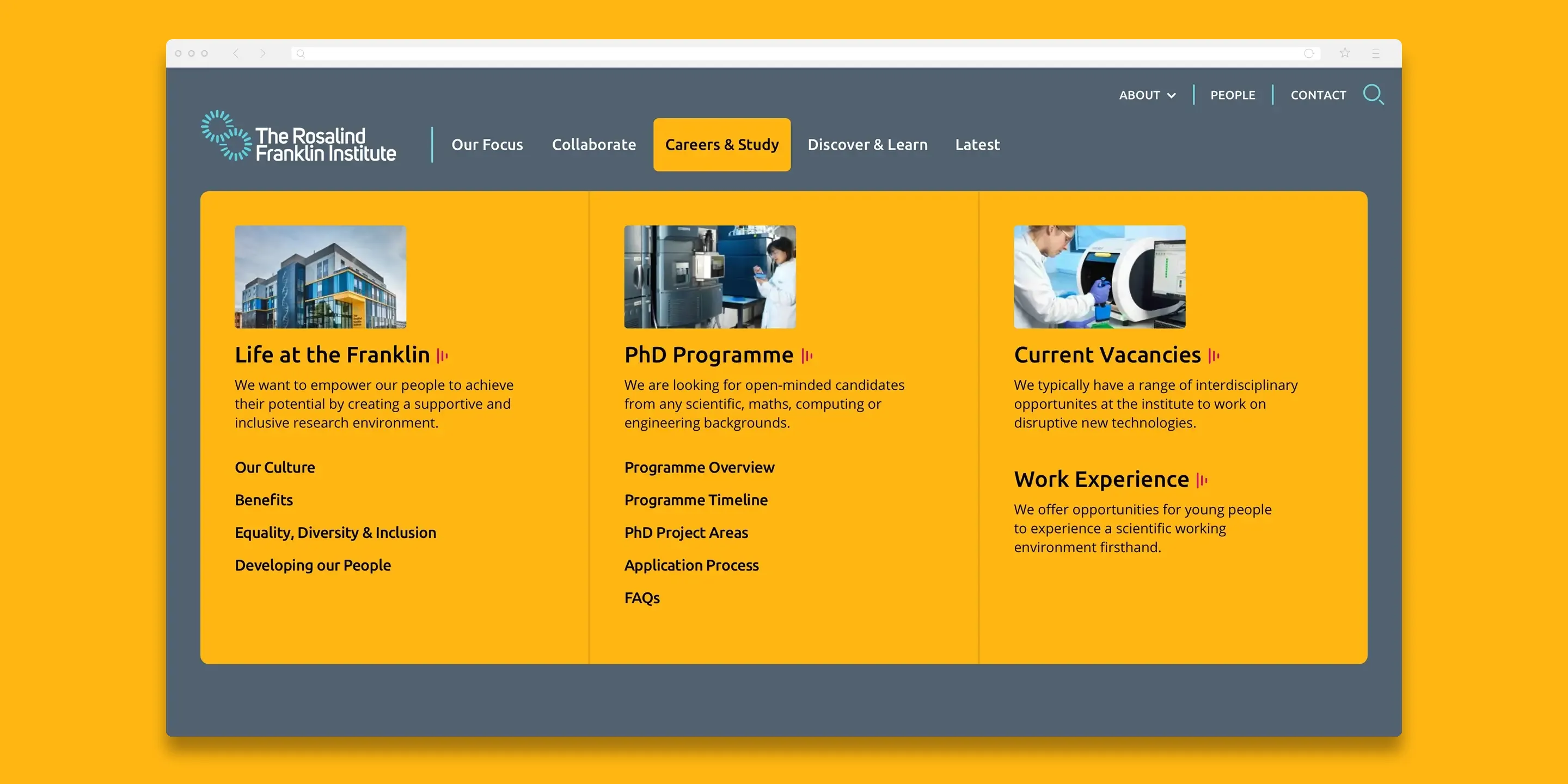Select the Careers & Study tab

(x=721, y=145)
